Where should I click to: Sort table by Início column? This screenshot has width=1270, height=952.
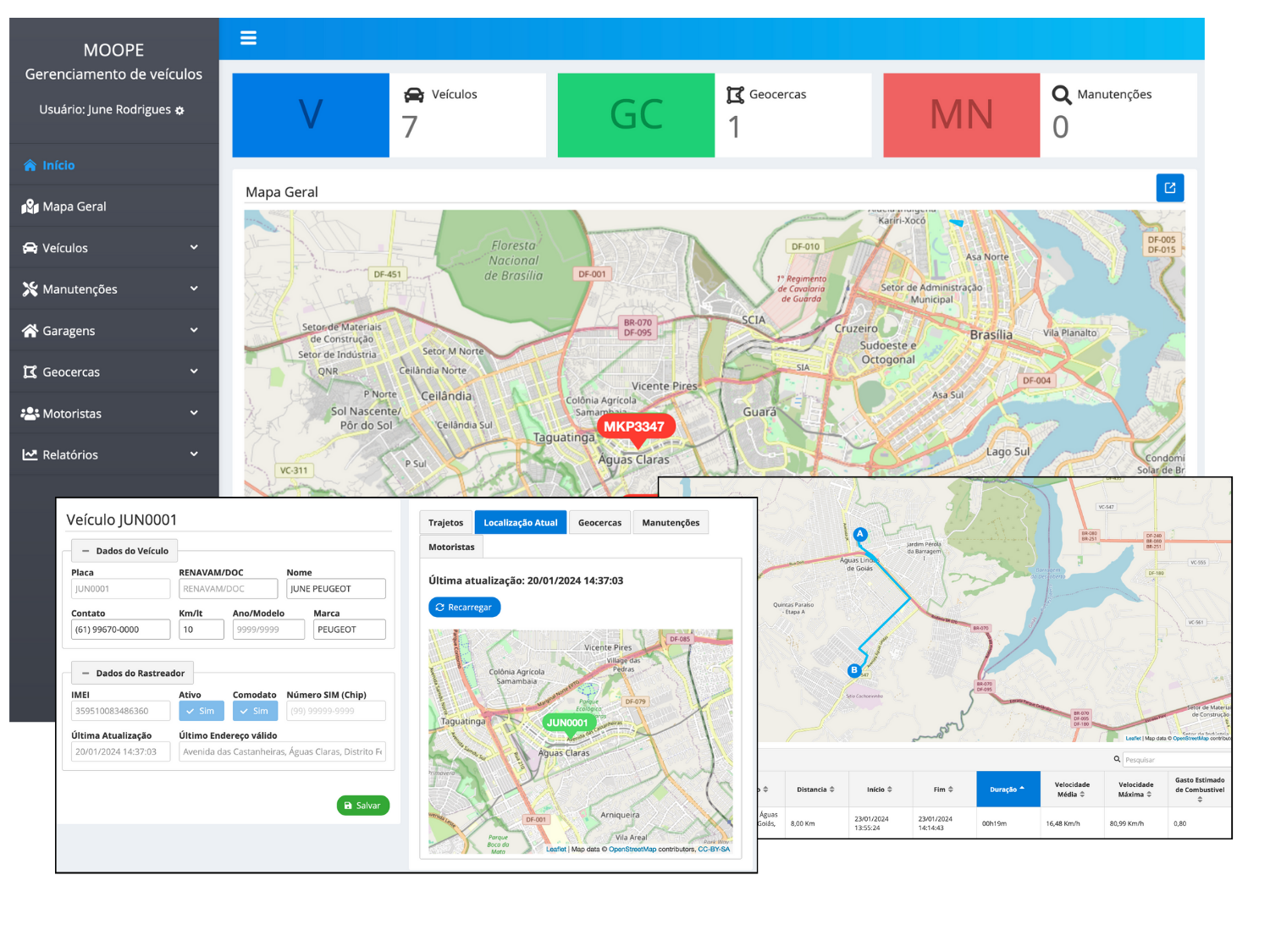880,790
